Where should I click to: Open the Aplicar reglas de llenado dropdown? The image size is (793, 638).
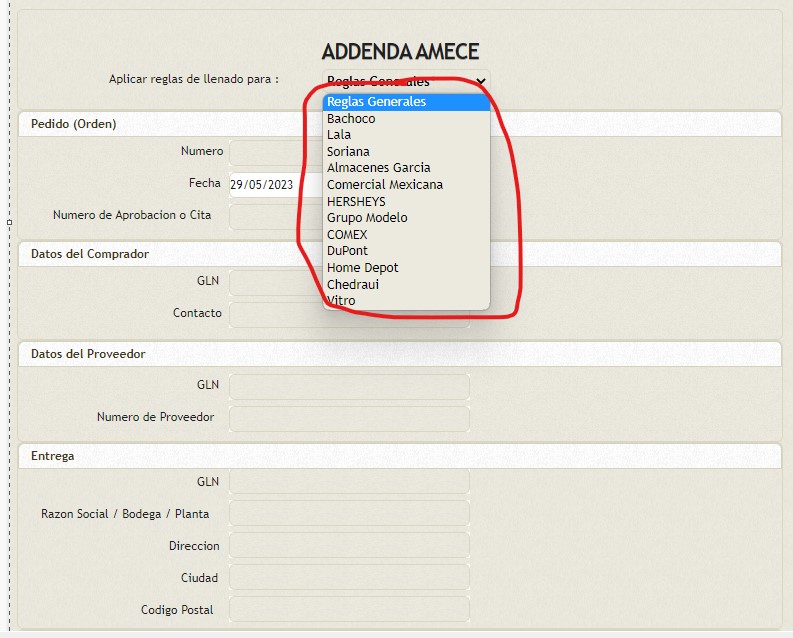click(406, 81)
